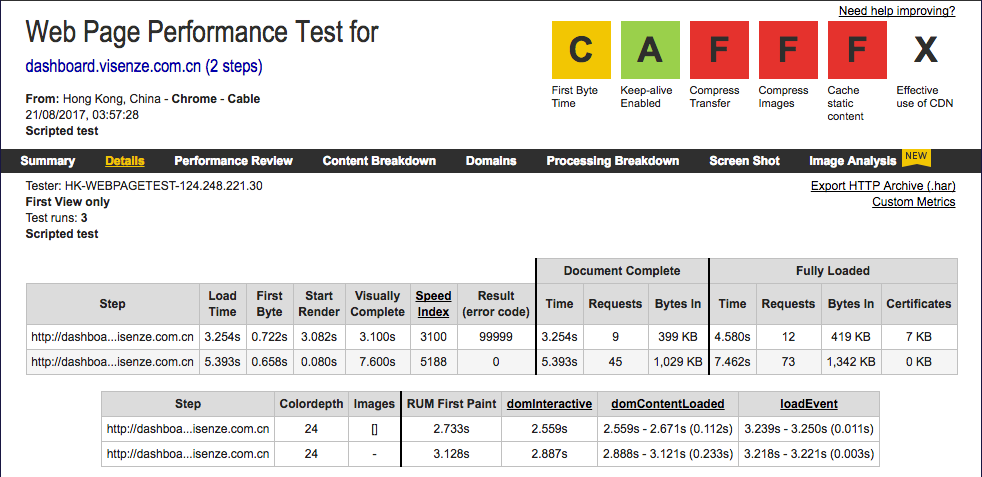The width and height of the screenshot is (982, 477).
Task: Click the First Byte Time label
Action: pyautogui.click(x=574, y=97)
